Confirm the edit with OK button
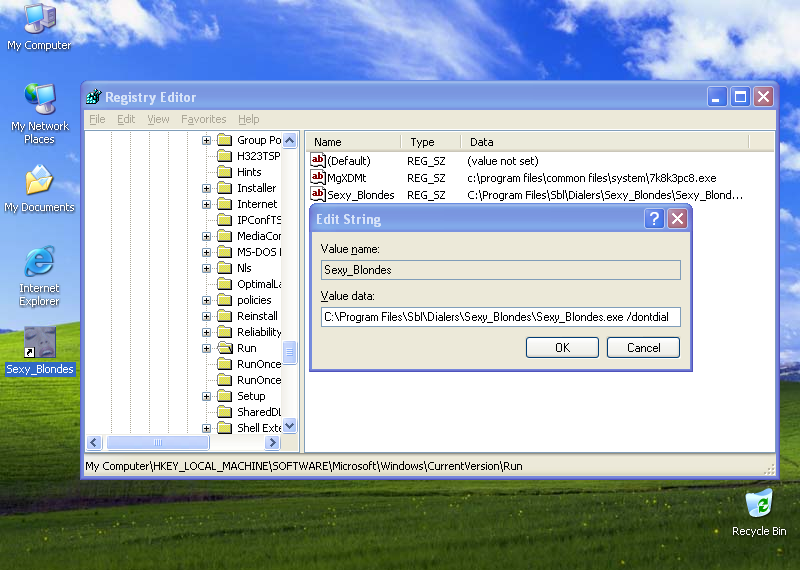Image resolution: width=800 pixels, height=570 pixels. point(562,348)
